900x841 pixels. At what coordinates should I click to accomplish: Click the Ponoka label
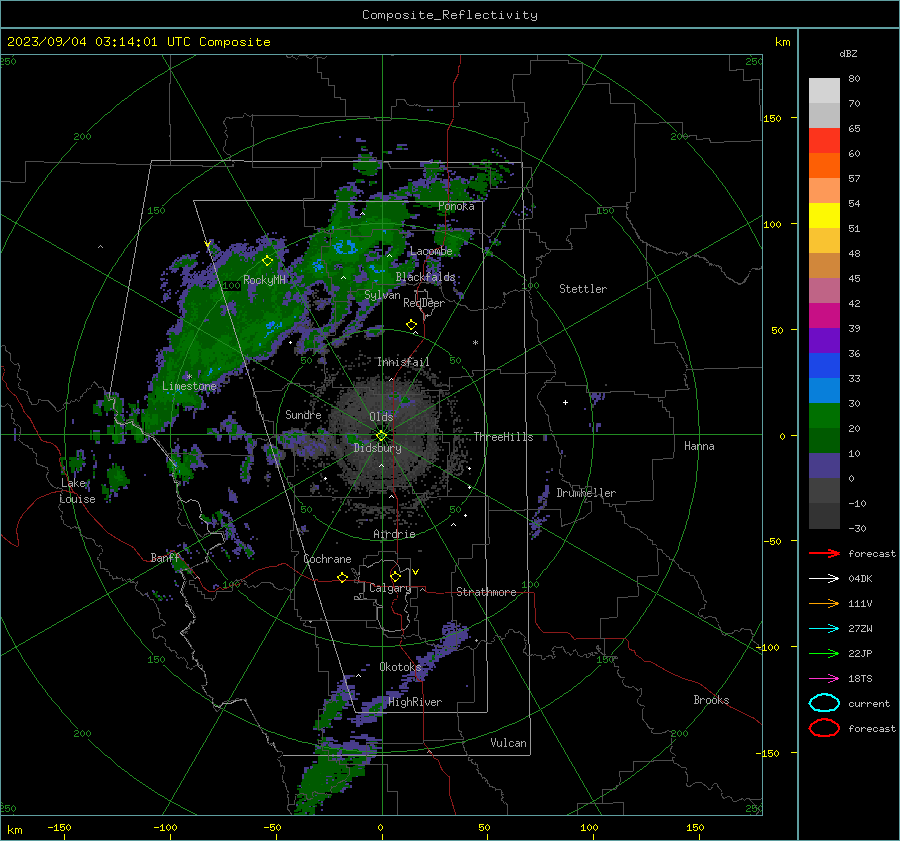[x=456, y=206]
